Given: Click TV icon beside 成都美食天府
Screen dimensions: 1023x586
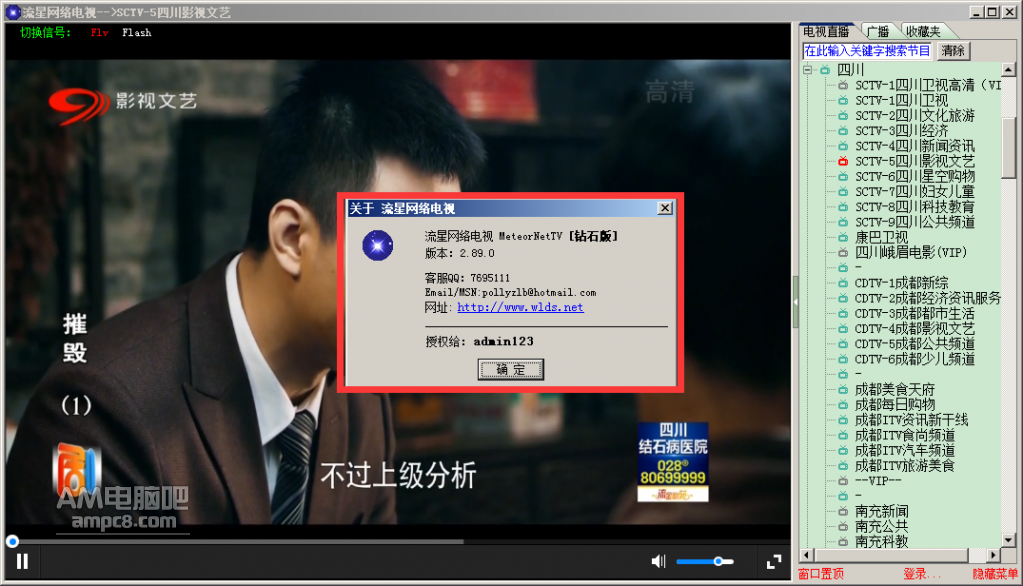Looking at the screenshot, I should point(843,390).
